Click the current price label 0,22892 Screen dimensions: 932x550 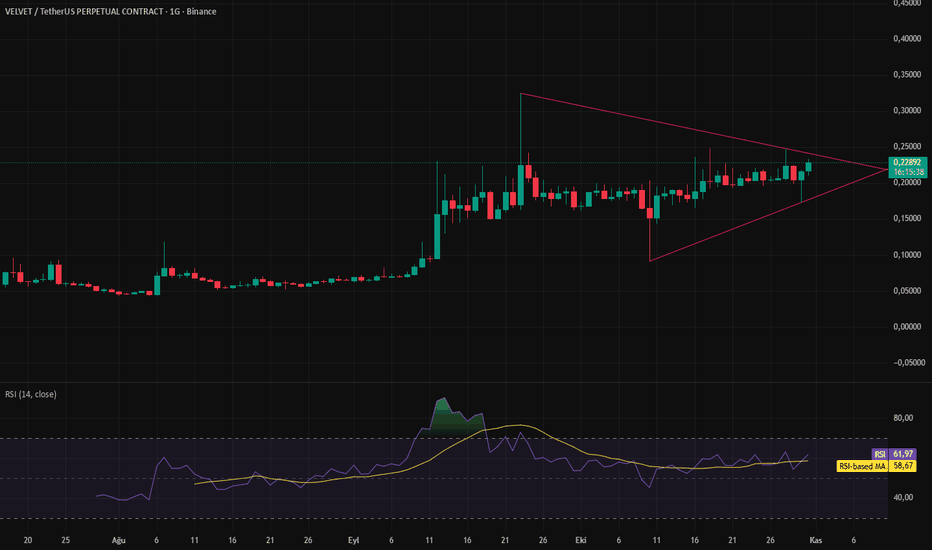pyautogui.click(x=907, y=162)
